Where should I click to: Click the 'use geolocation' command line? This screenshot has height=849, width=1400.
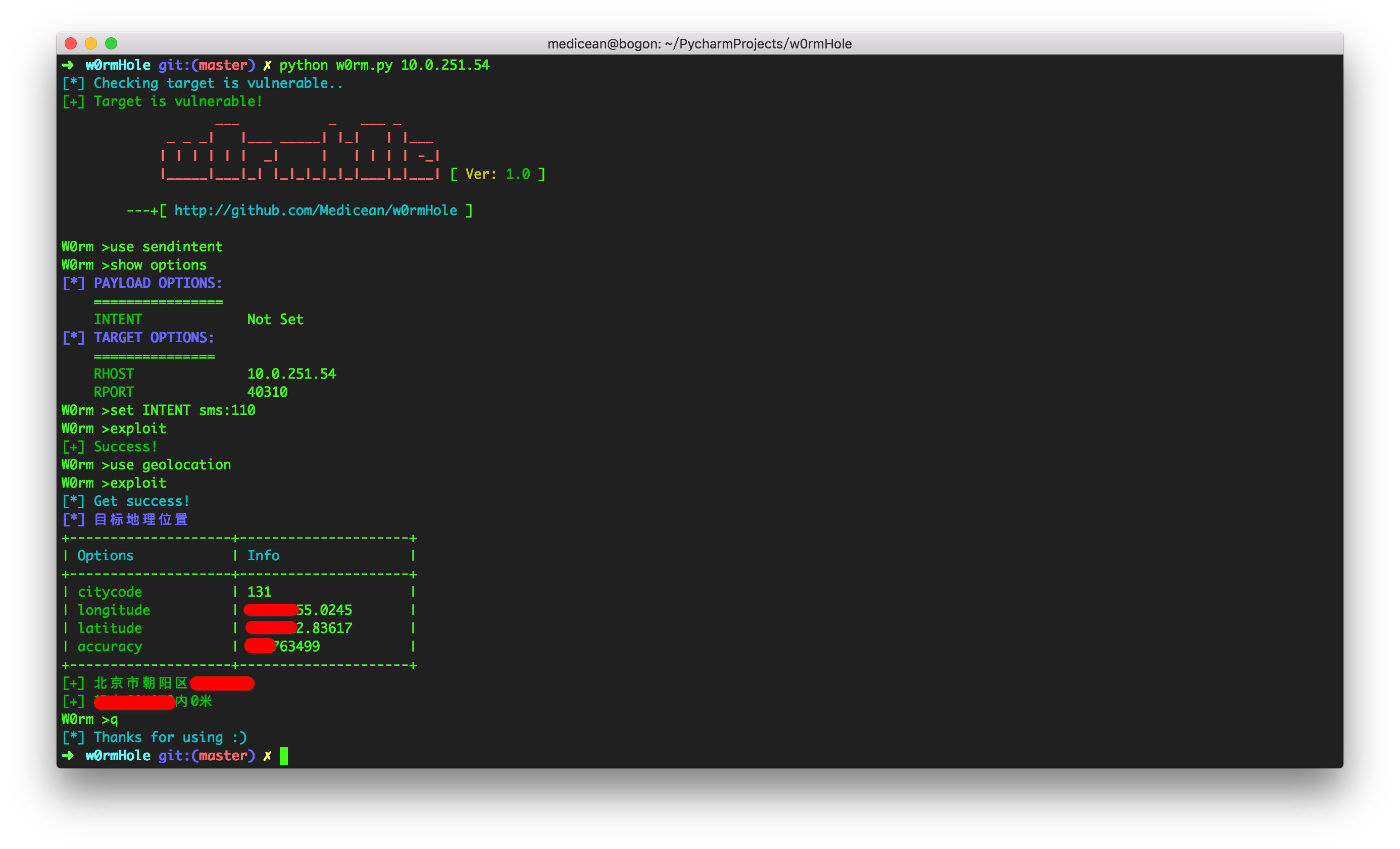tap(170, 465)
